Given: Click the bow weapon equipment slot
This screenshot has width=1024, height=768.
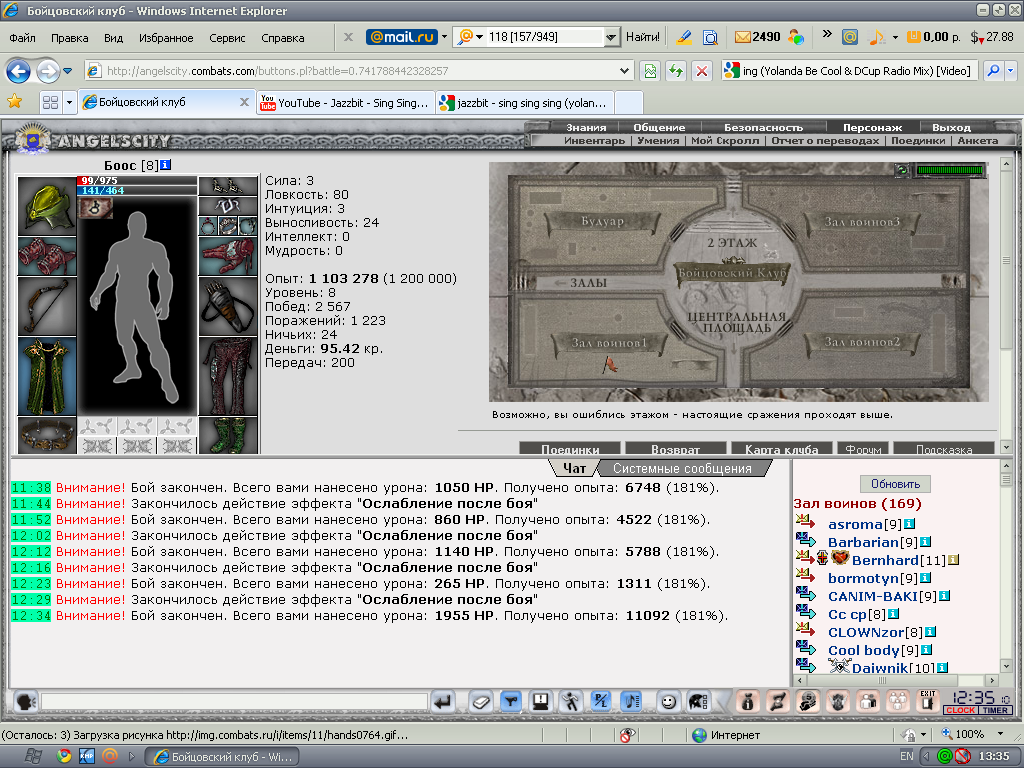Looking at the screenshot, I should point(47,306).
